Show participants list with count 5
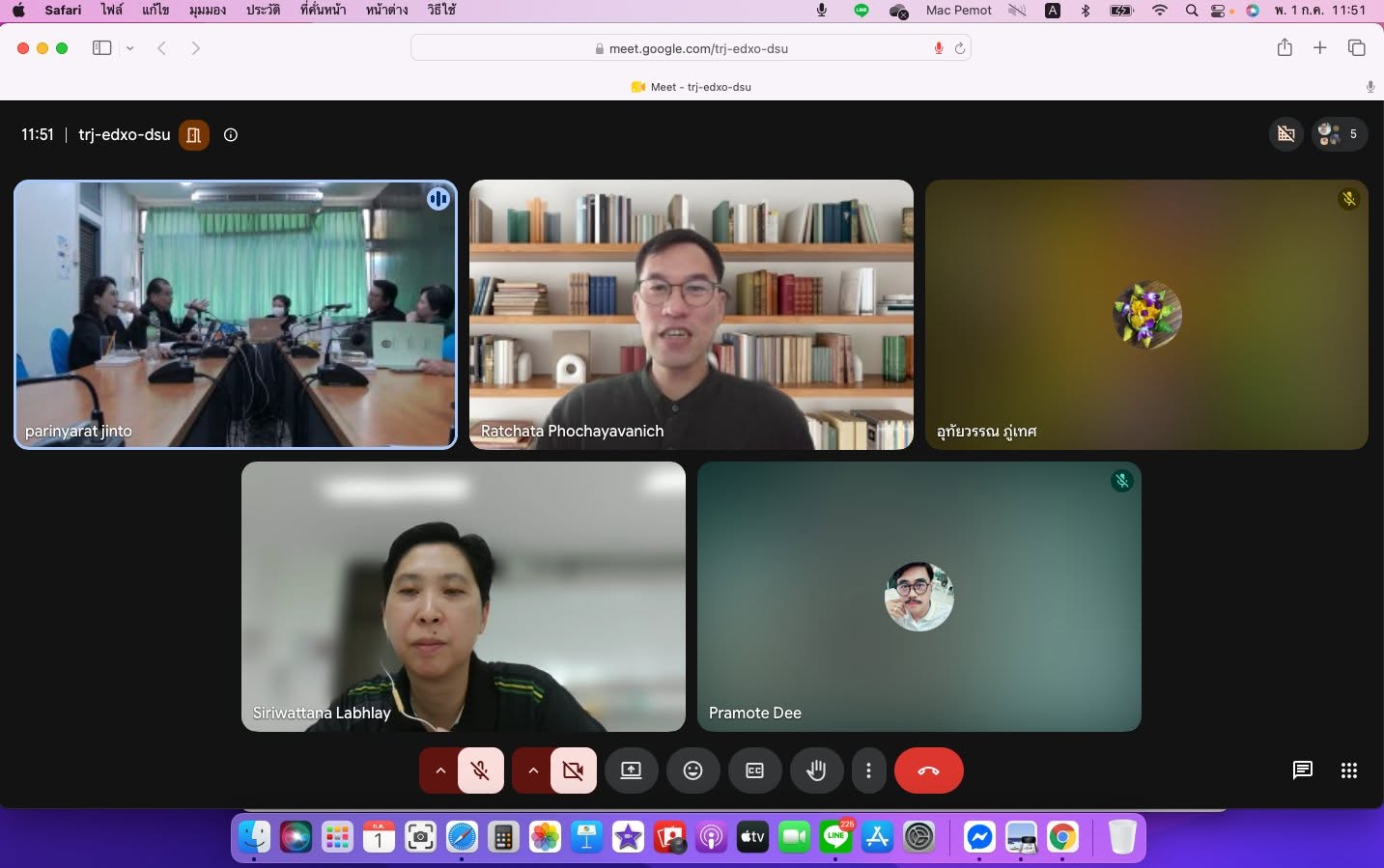This screenshot has height=868, width=1384. (1340, 134)
